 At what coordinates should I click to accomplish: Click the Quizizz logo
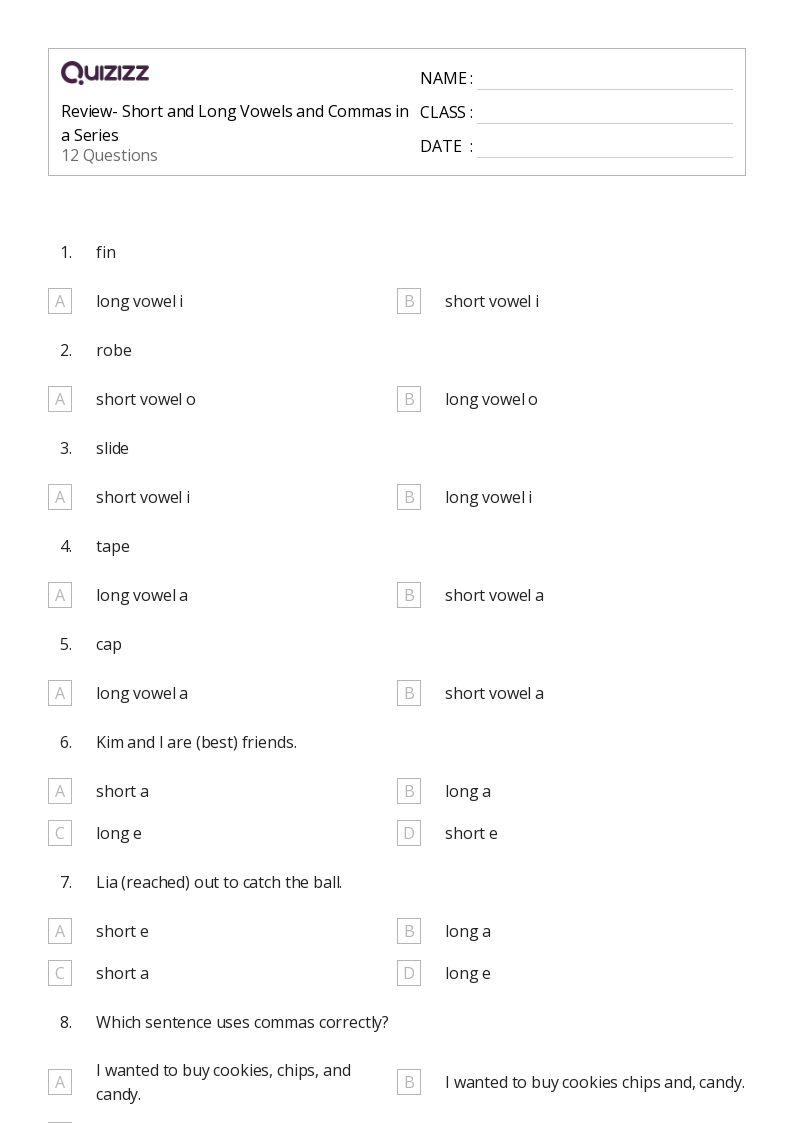click(105, 72)
